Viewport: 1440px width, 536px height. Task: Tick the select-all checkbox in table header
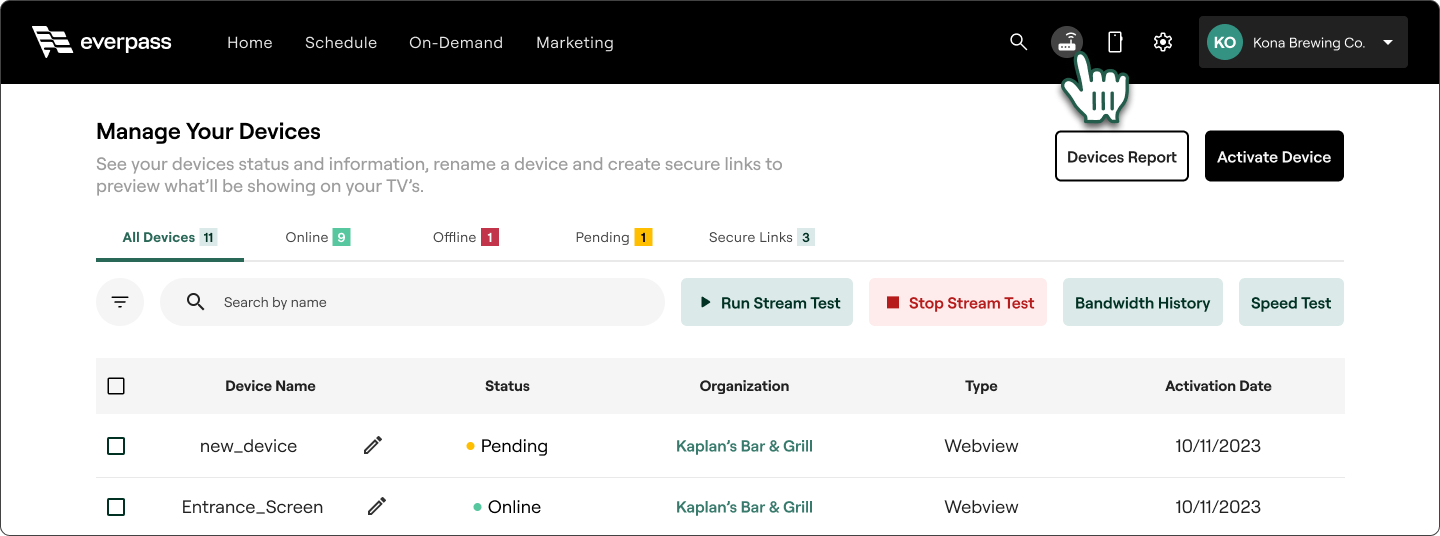click(116, 386)
